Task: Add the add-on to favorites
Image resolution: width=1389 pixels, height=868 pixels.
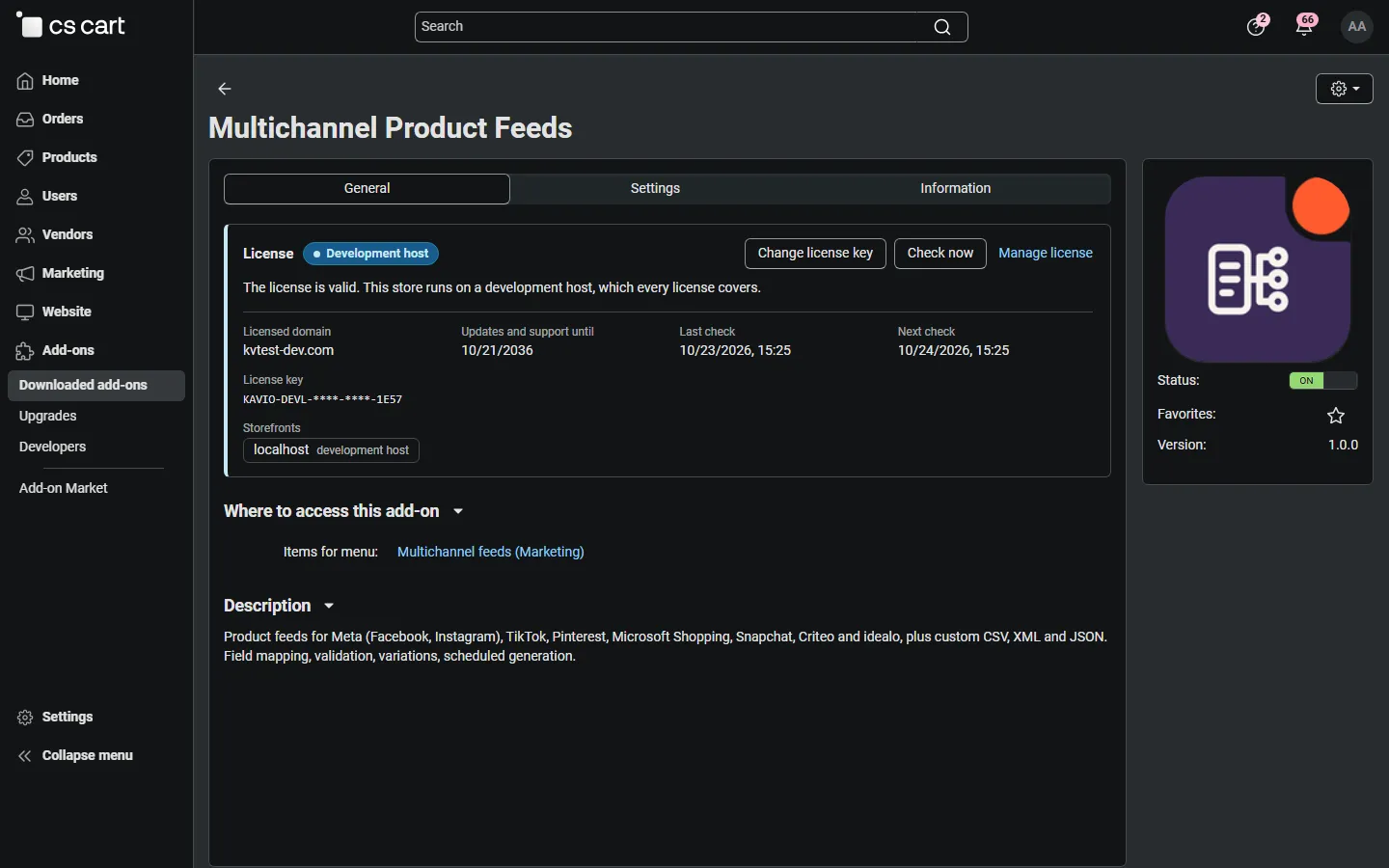Action: pyautogui.click(x=1336, y=416)
